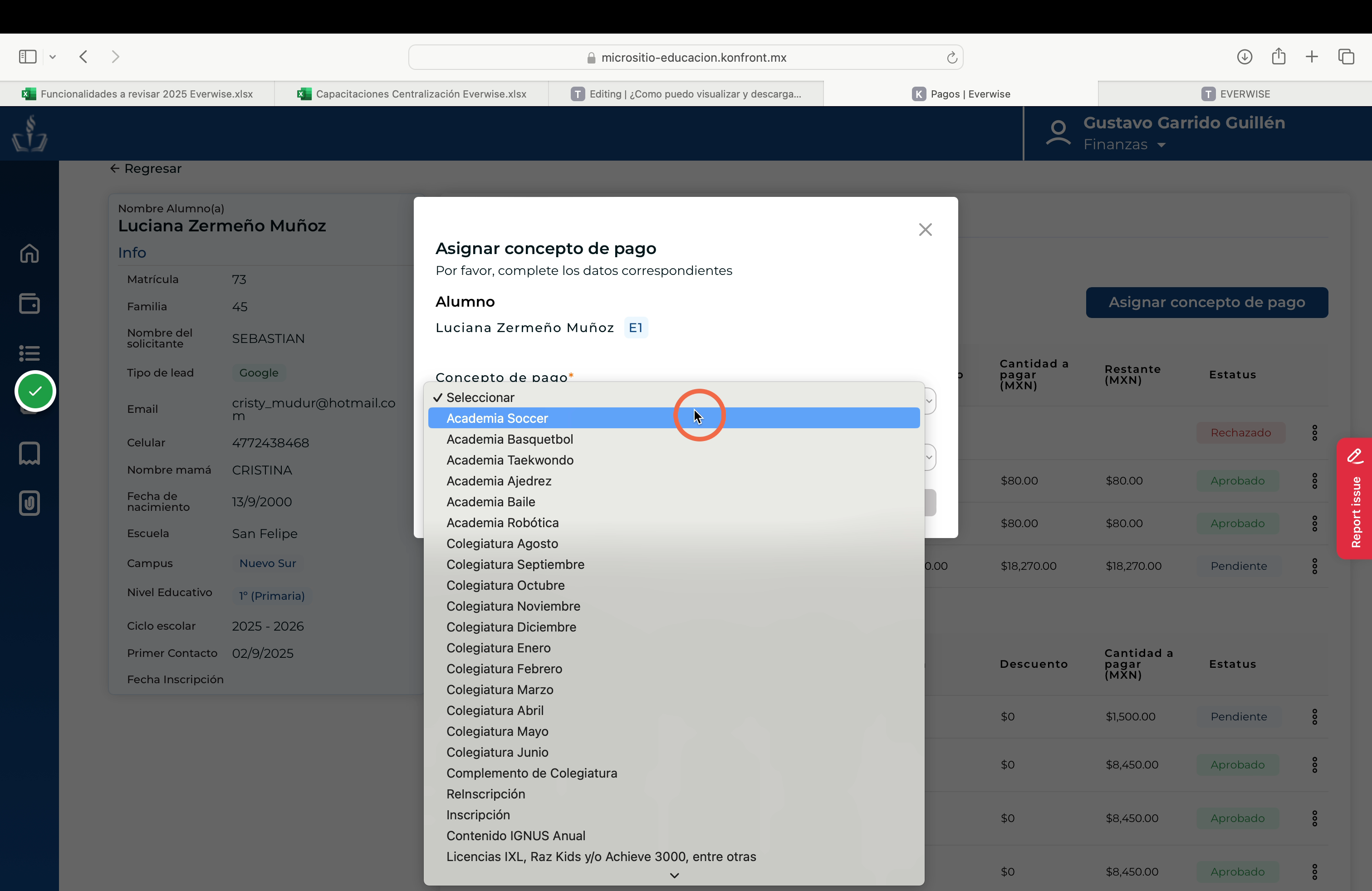
Task: Click the green checkmark circle in the sidebar
Action: point(35,392)
